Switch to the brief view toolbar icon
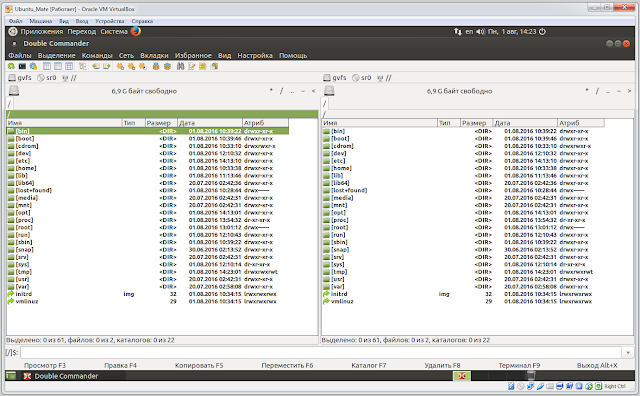Image resolution: width=640 pixels, height=396 pixels. [47, 66]
